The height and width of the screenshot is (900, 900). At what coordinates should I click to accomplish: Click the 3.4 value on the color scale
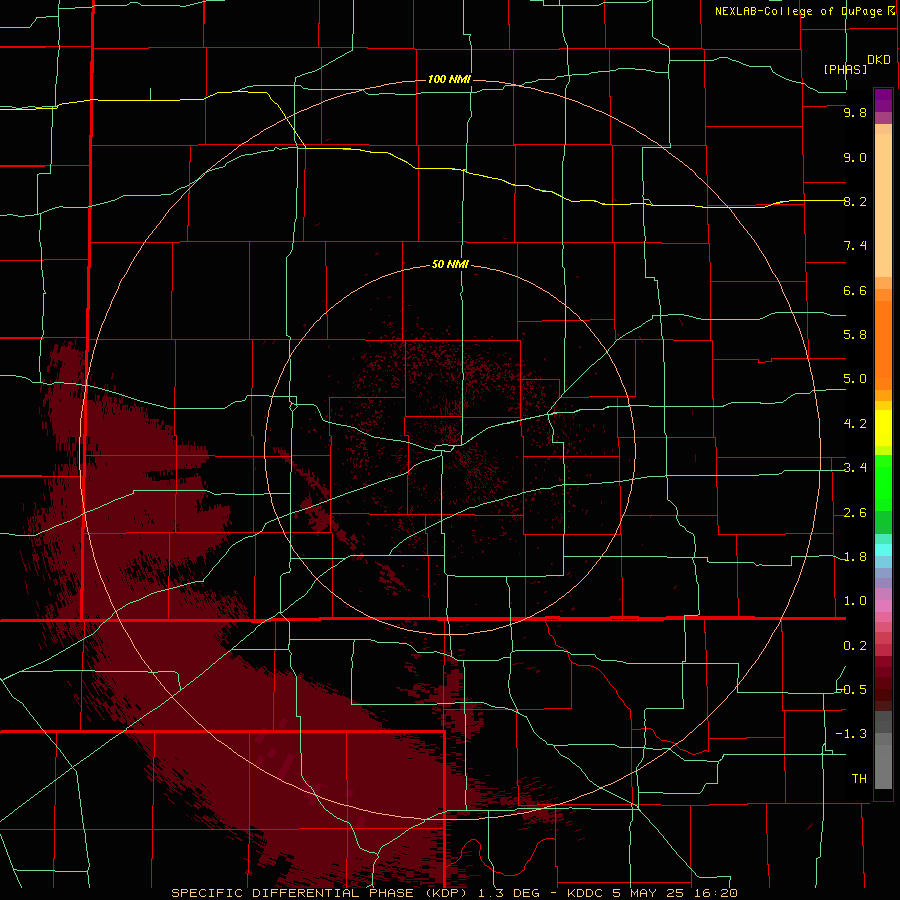tap(855, 468)
